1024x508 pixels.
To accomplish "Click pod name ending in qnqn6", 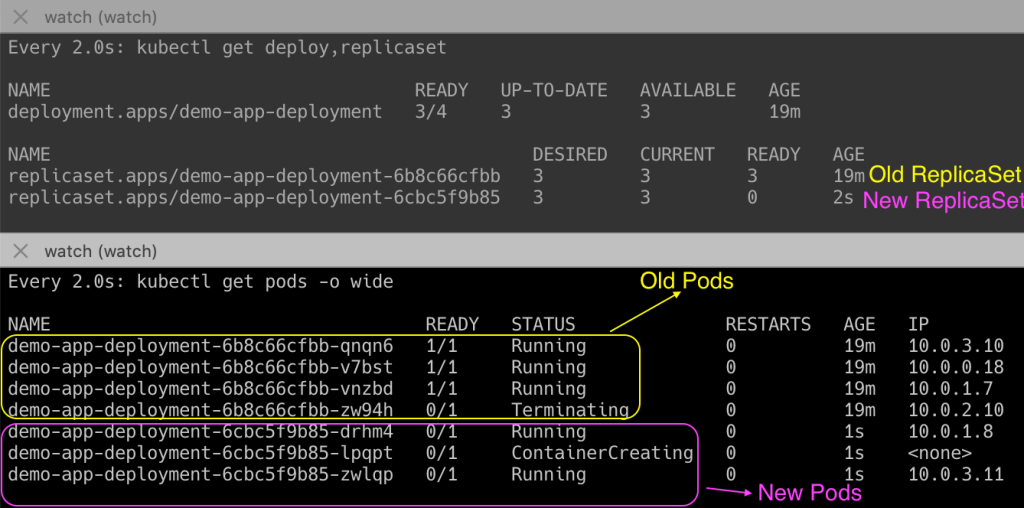I will [200, 346].
